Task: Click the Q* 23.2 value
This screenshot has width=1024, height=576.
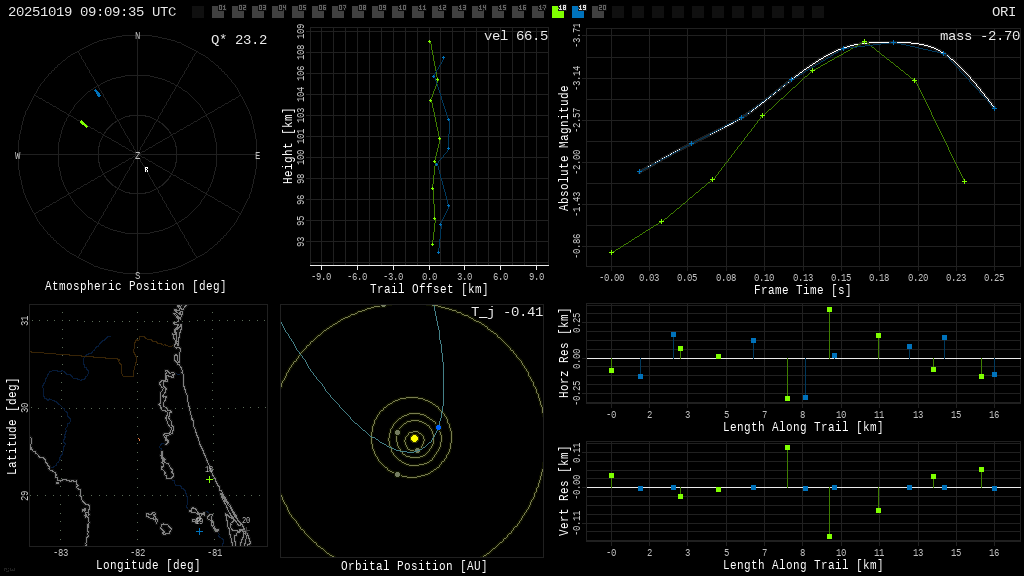Action: 238,40
